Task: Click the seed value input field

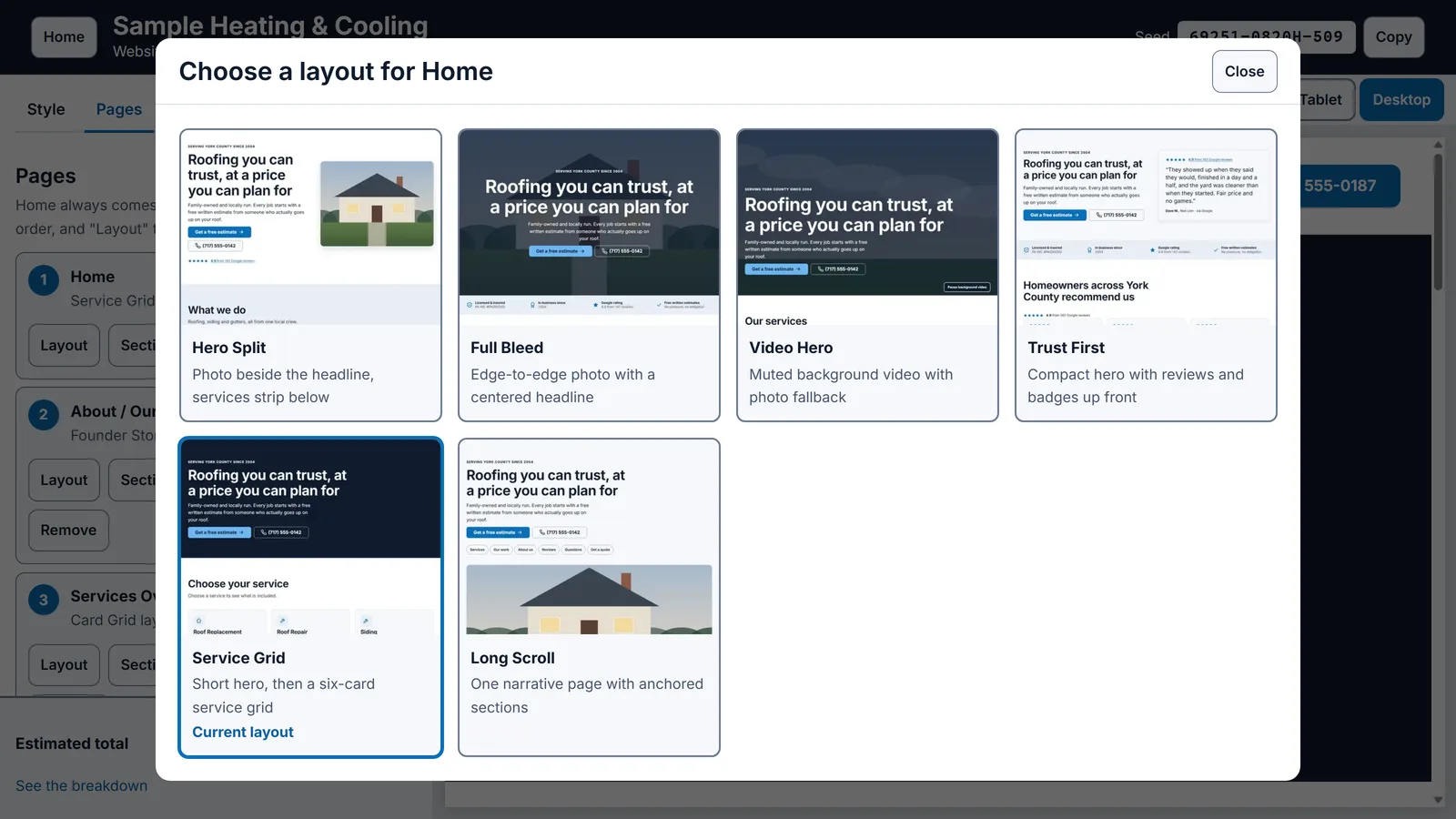Action: (1266, 37)
